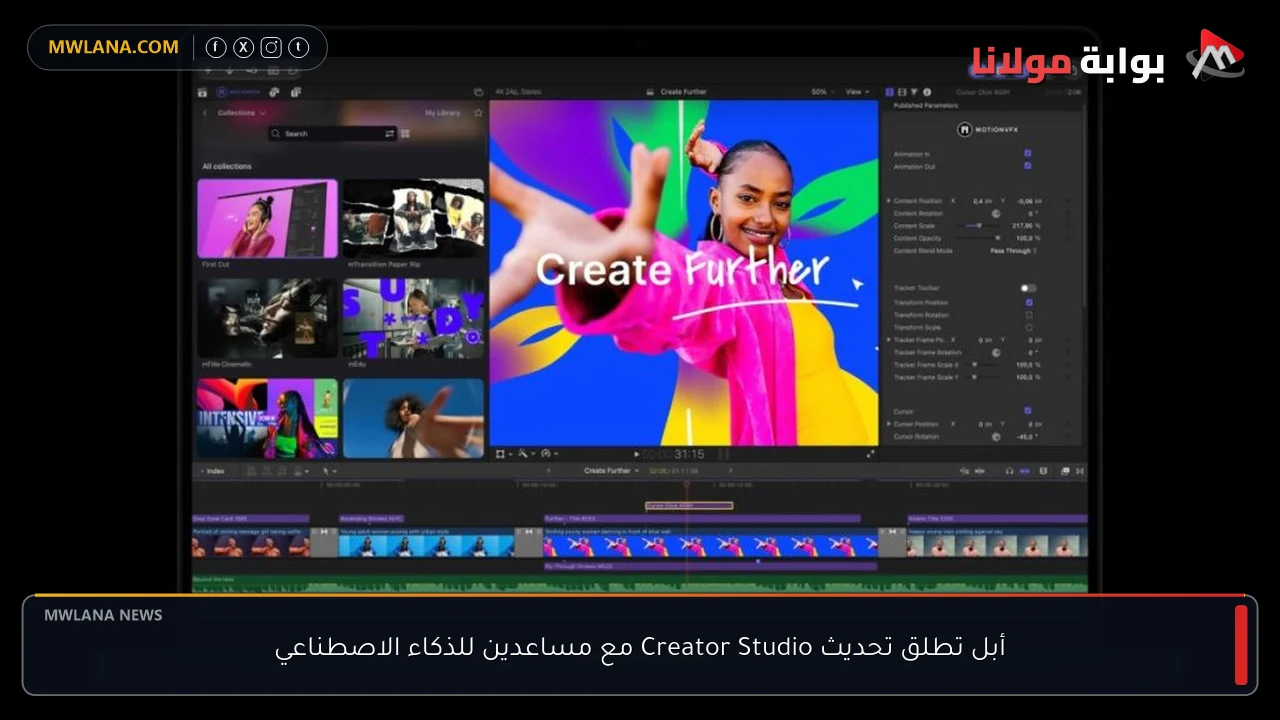Open the Instagram icon in the header
1280x720 pixels.
click(x=271, y=47)
